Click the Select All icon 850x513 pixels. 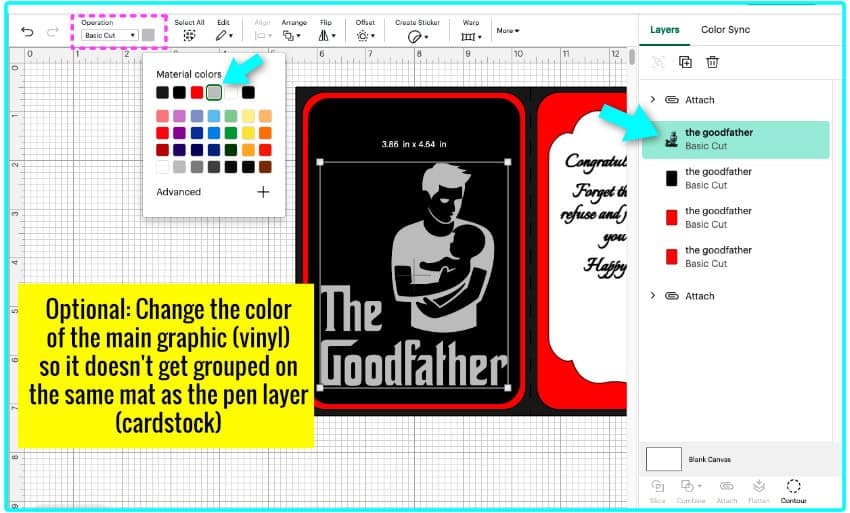189,36
